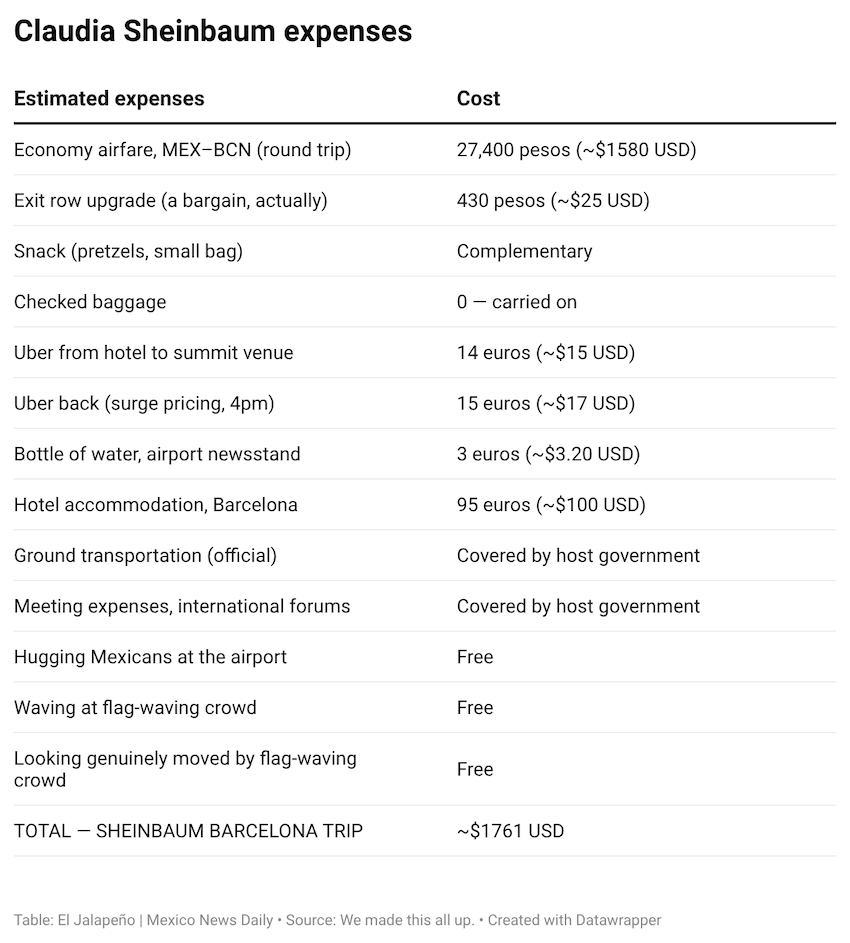Click the 430 pesos cost value
Image resolution: width=850 pixels, height=943 pixels.
tap(553, 201)
